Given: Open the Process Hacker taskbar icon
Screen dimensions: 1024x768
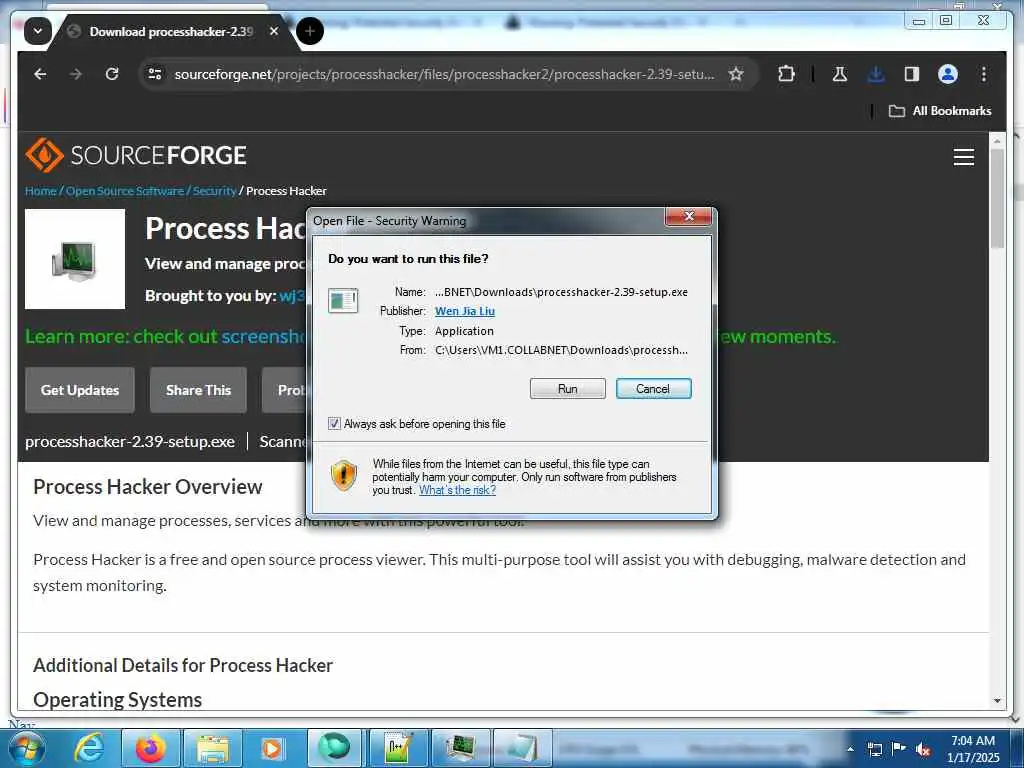Looking at the screenshot, I should (461, 748).
